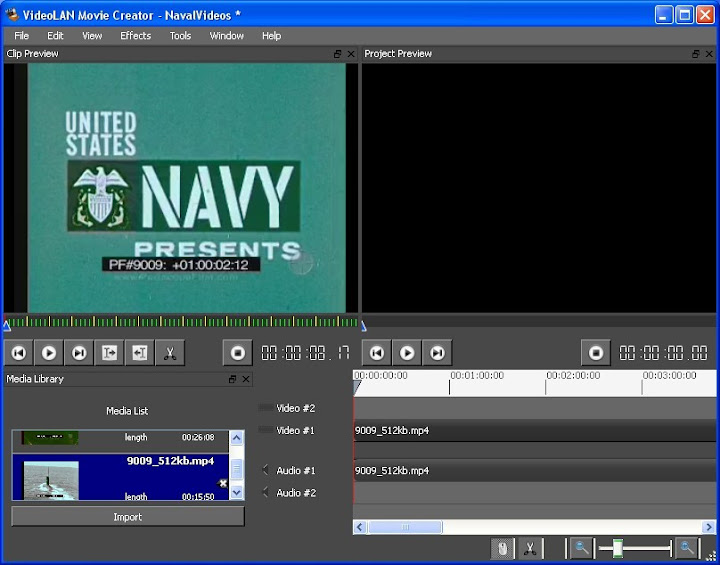Skip to next frame in Project Preview
This screenshot has height=565, width=720.
pos(437,353)
